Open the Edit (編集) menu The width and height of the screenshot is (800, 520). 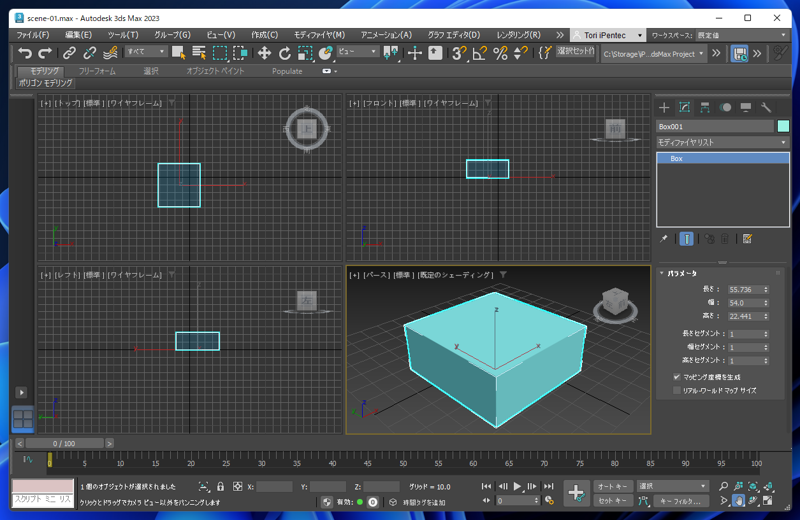coord(78,35)
